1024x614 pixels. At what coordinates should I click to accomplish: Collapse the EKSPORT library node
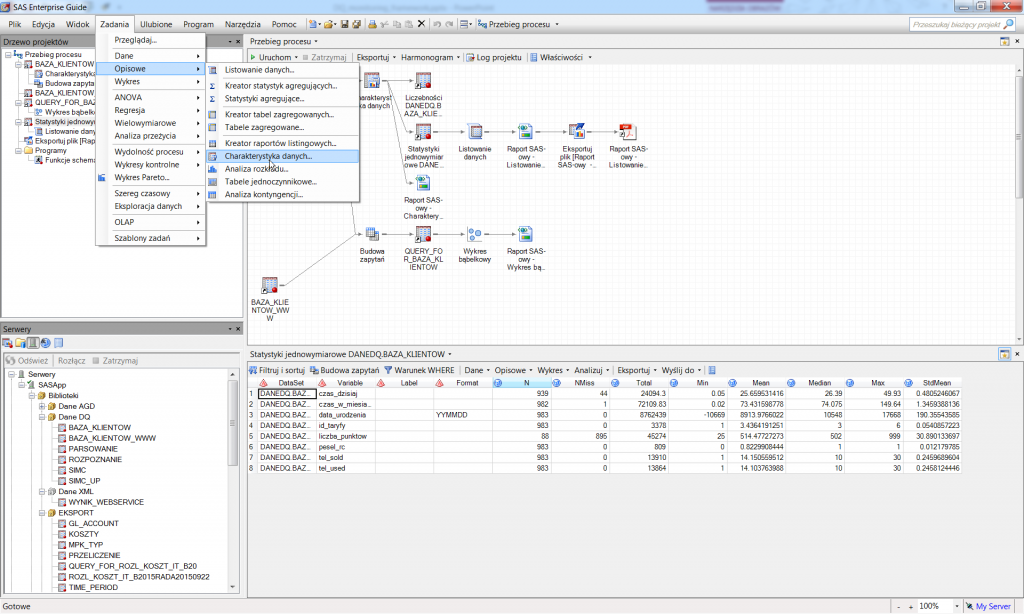[42, 513]
